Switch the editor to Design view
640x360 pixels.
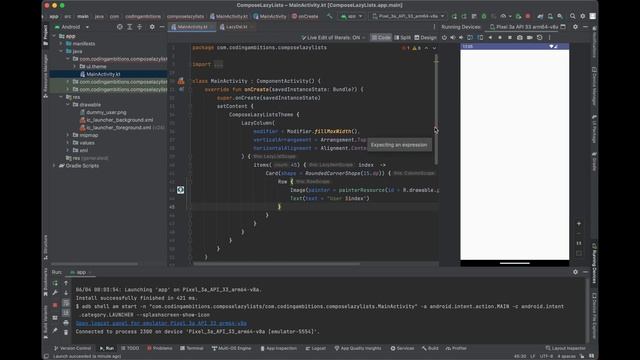425,38
